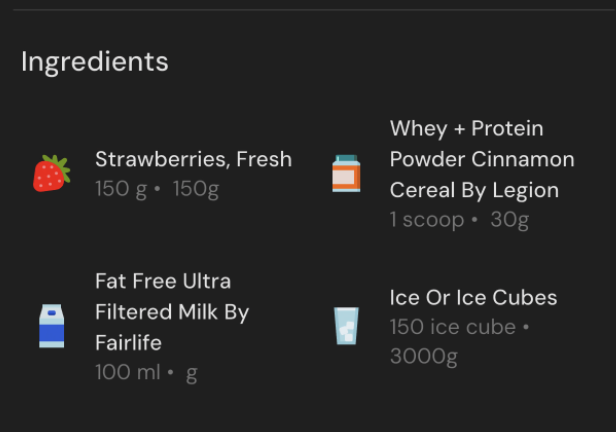The height and width of the screenshot is (432, 616).
Task: Click the '3000g' ice weight
Action: point(423,357)
